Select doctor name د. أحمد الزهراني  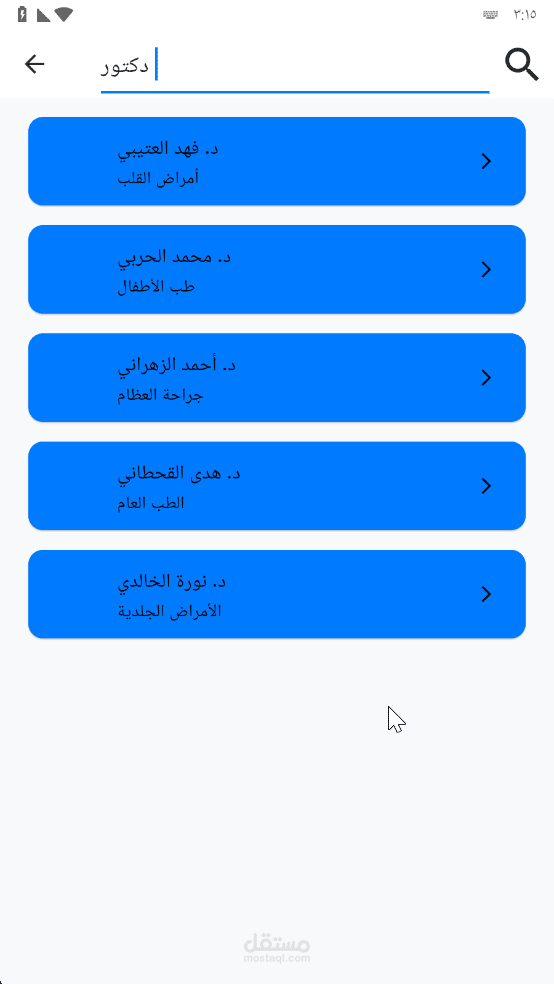[176, 365]
